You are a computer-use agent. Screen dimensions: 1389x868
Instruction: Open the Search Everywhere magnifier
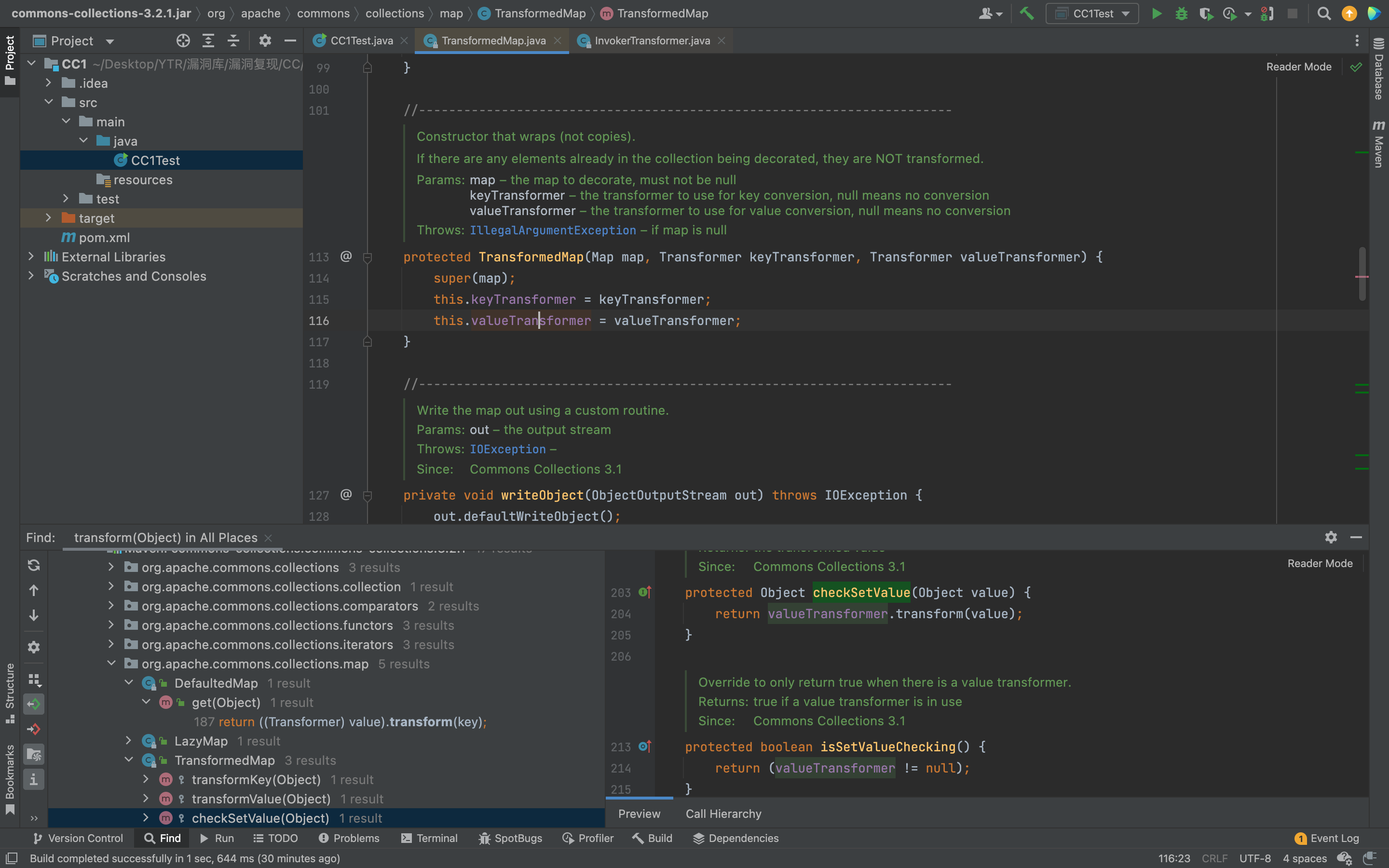[x=1323, y=13]
